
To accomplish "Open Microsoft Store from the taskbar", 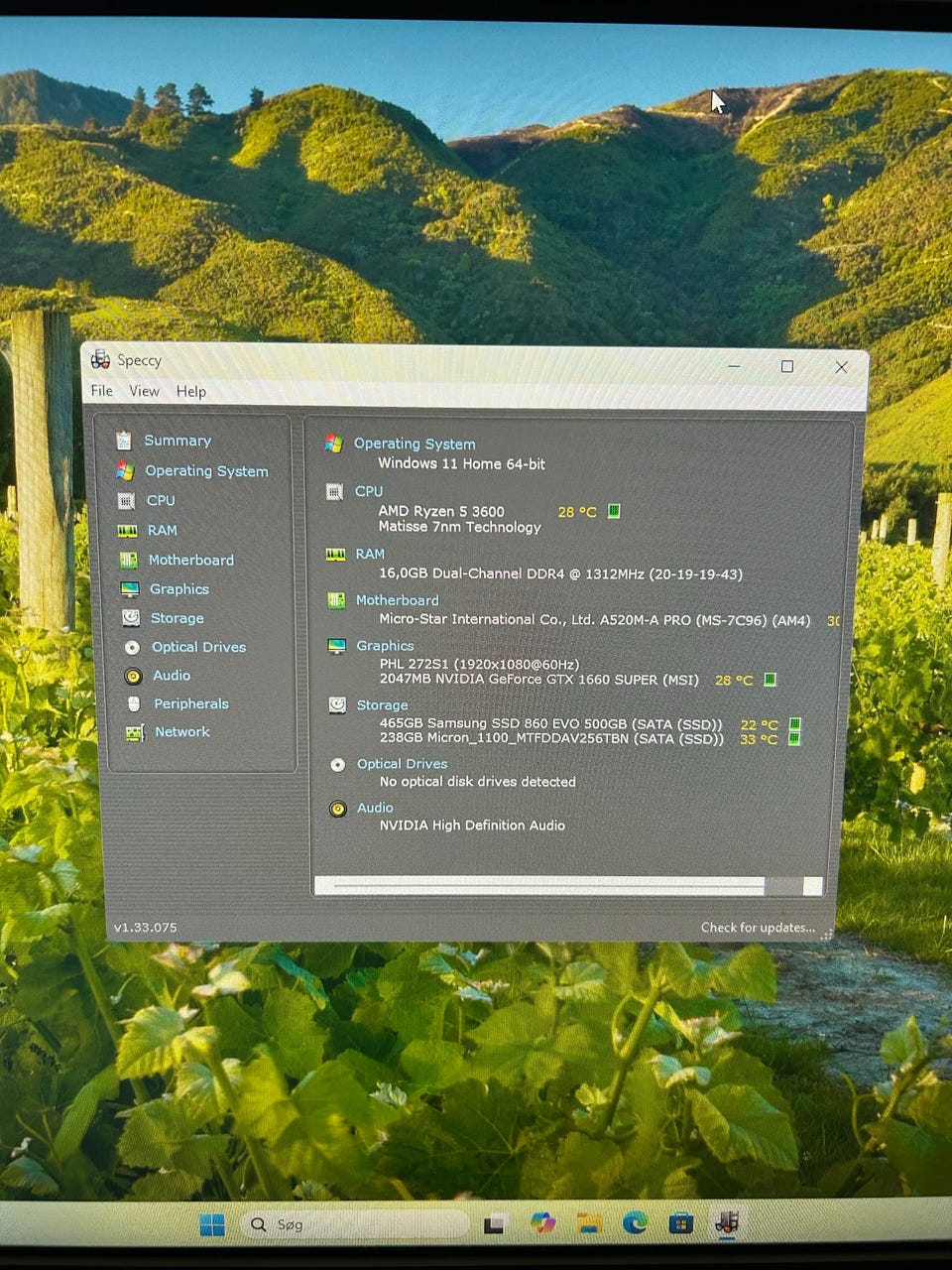I will (x=680, y=1223).
